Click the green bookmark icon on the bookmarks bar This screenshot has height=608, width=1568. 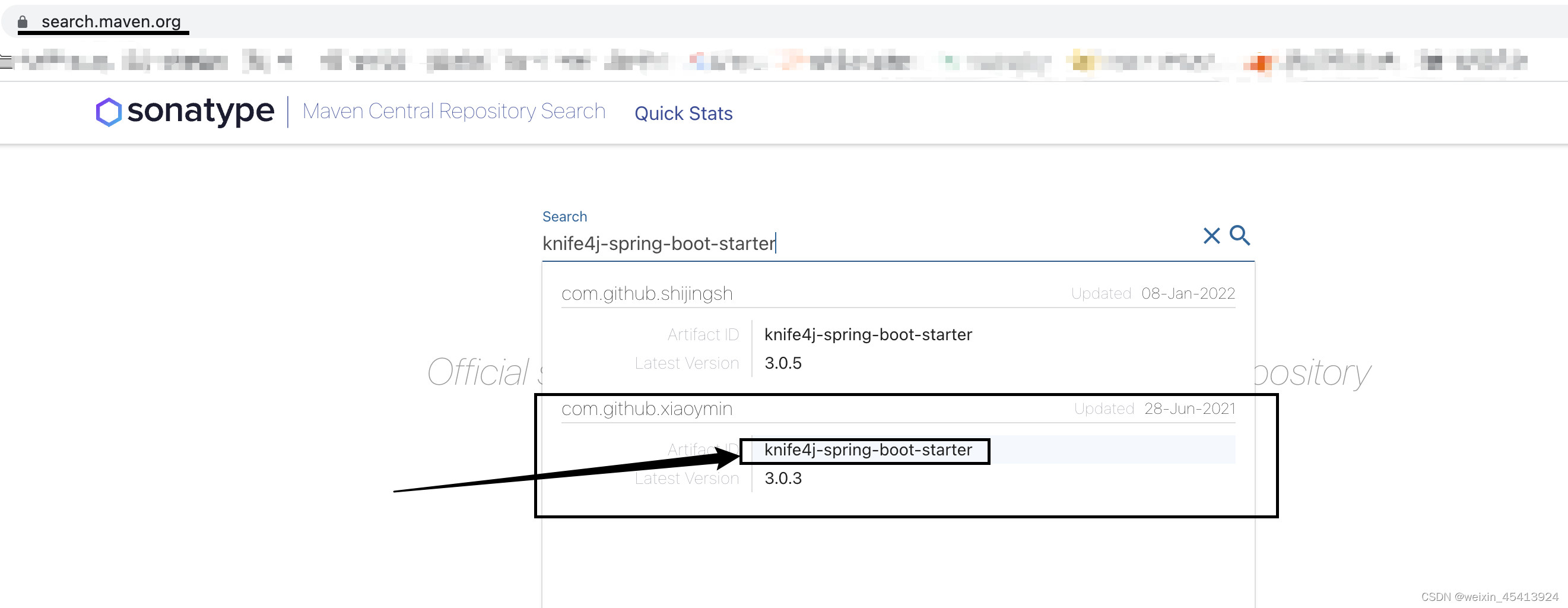click(x=948, y=61)
